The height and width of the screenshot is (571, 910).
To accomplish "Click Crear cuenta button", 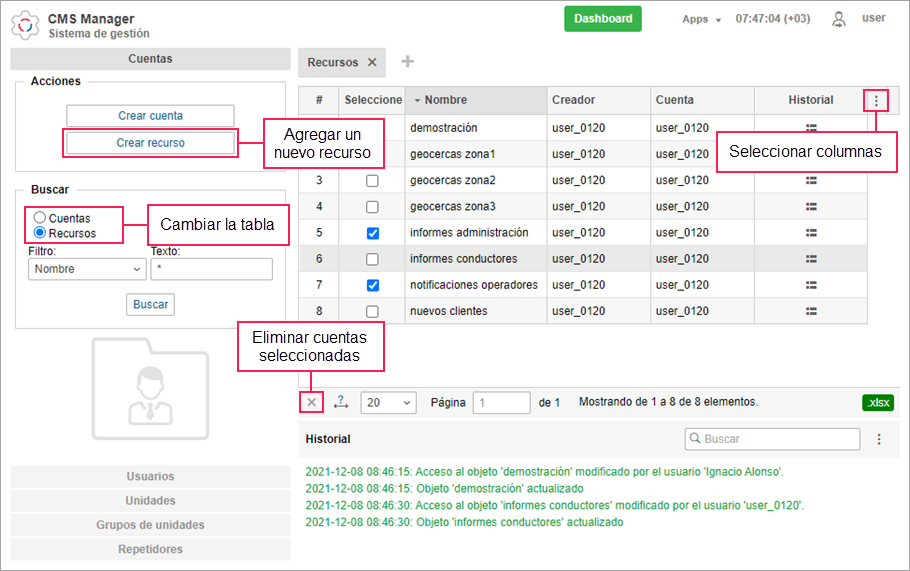I will pos(150,115).
